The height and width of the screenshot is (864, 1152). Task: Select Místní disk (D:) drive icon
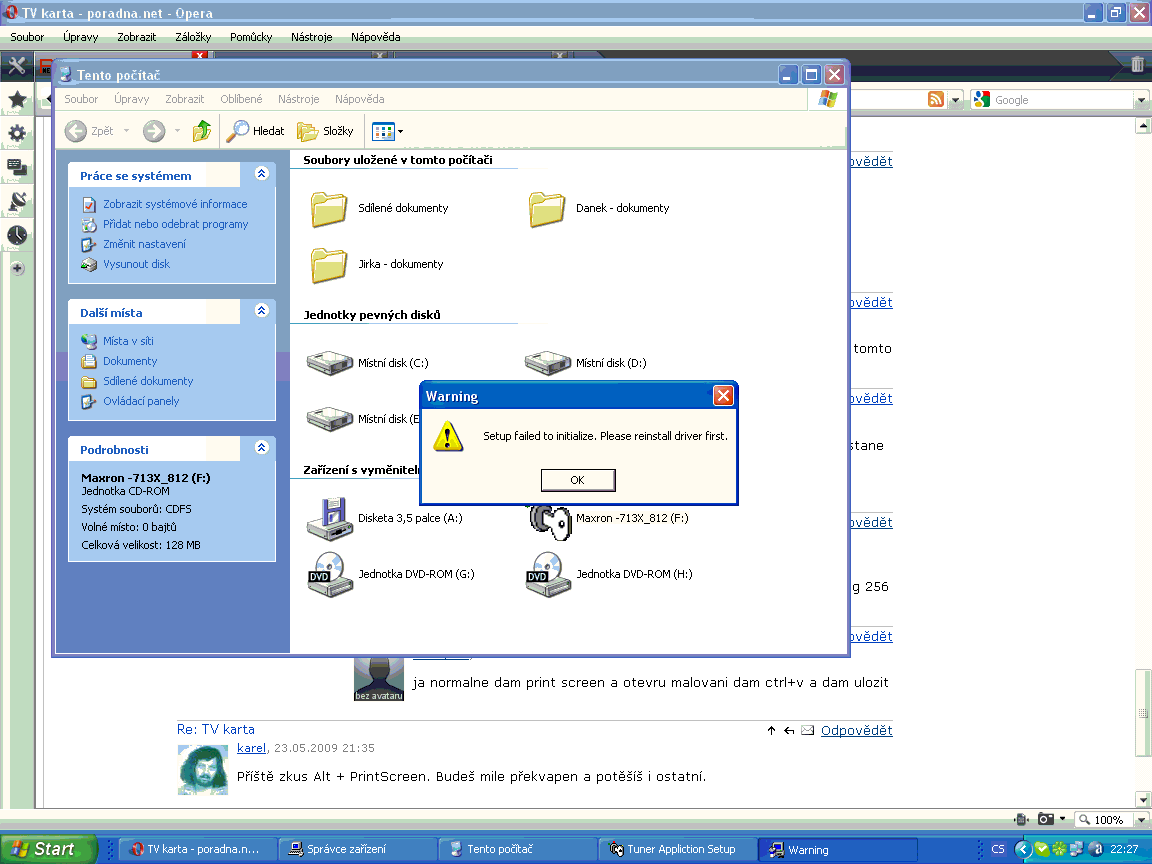click(547, 363)
